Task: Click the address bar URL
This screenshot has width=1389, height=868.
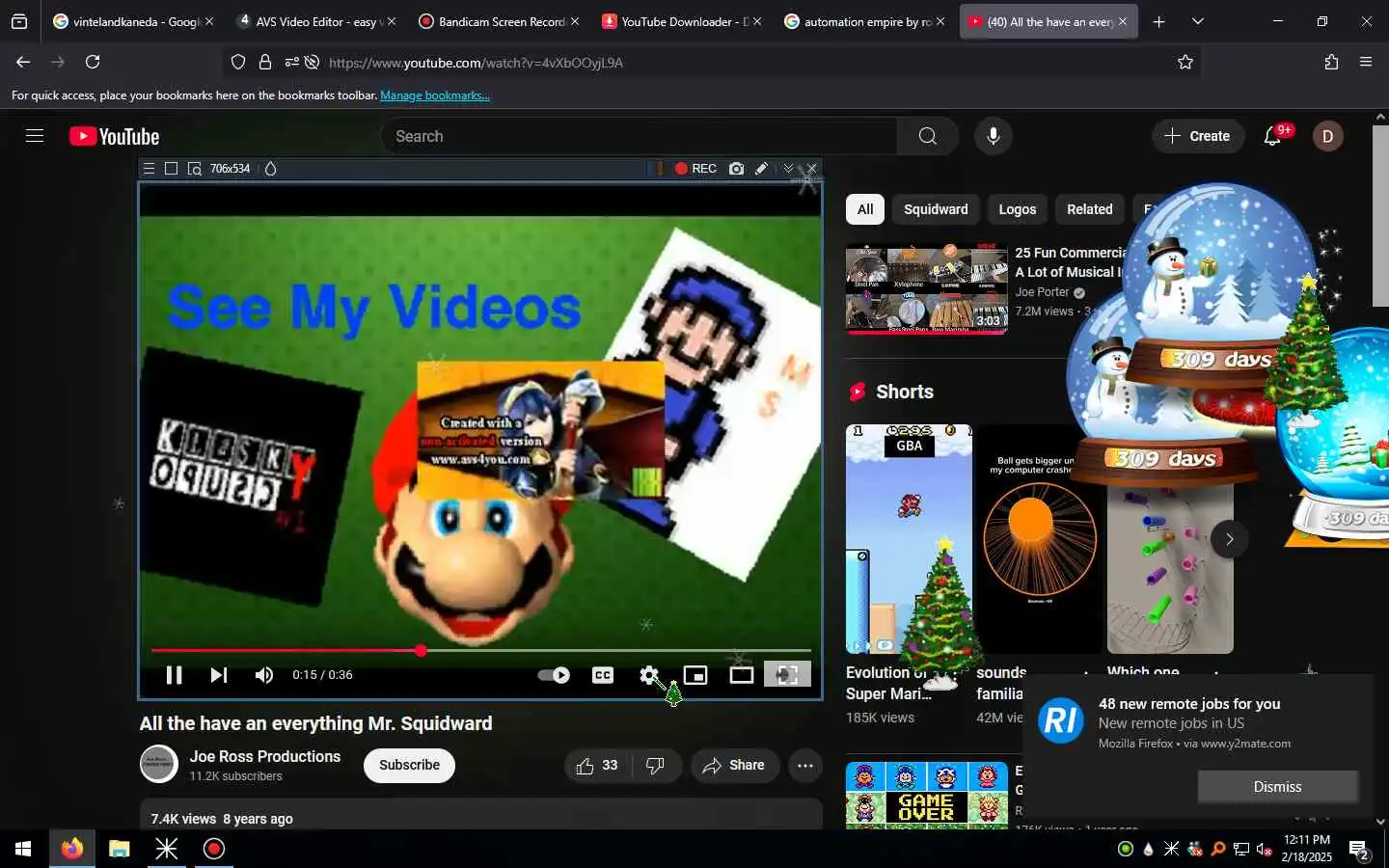Action: (476, 63)
